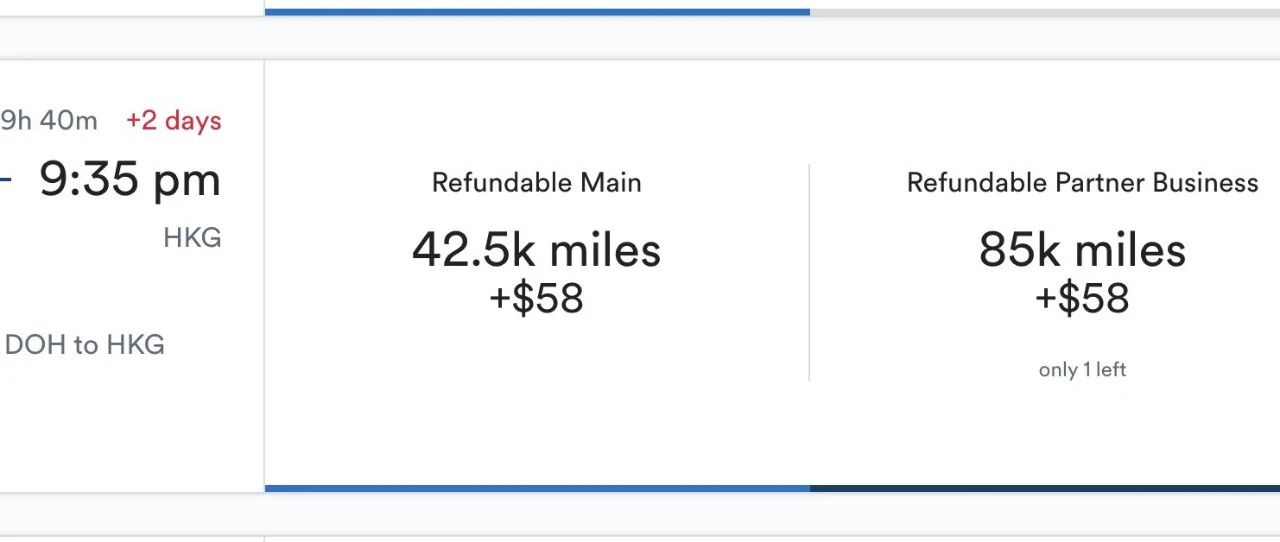Screen dimensions: 1280x542
Task: Click the gray bar at the top of the Business column
Action: click(x=1044, y=12)
